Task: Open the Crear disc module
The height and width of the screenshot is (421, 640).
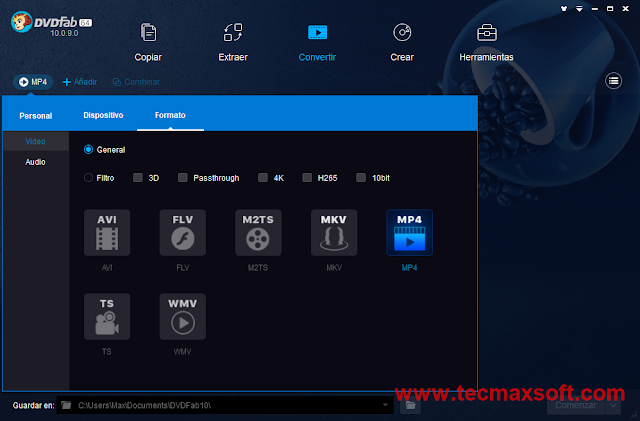Action: [x=402, y=42]
